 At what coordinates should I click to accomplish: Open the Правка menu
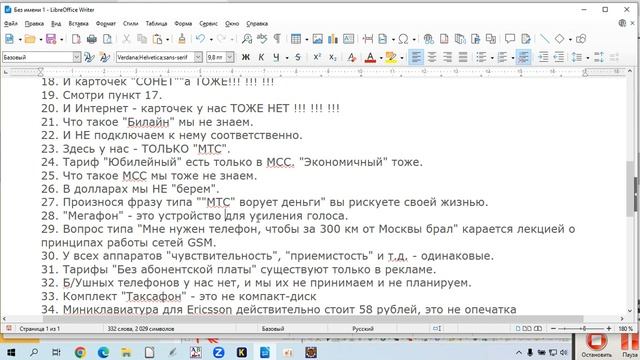coord(34,24)
